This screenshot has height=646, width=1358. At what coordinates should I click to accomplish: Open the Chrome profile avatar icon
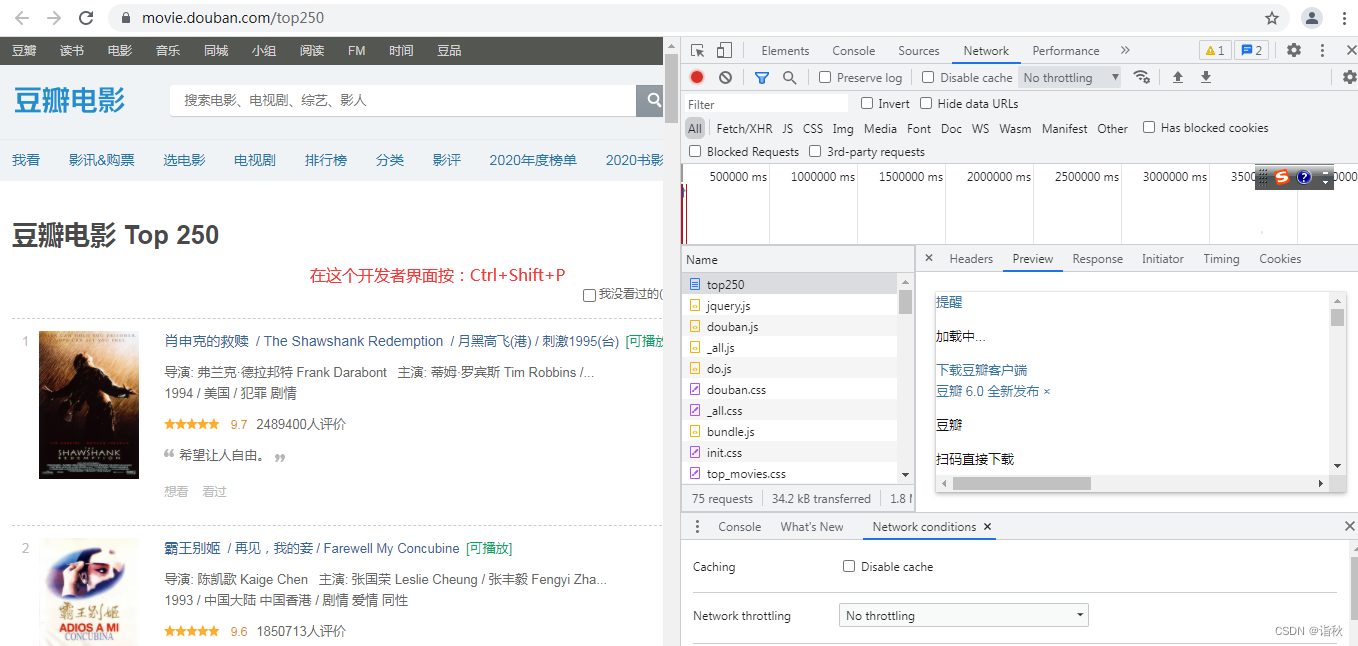(x=1311, y=18)
